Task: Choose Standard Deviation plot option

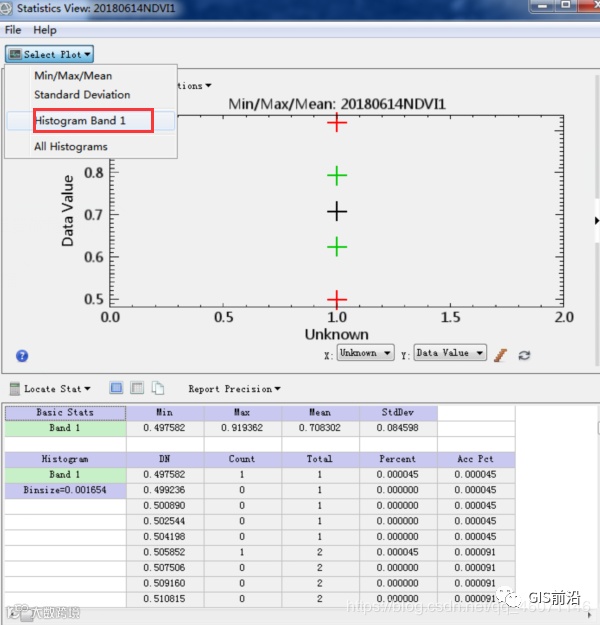Action: click(82, 94)
